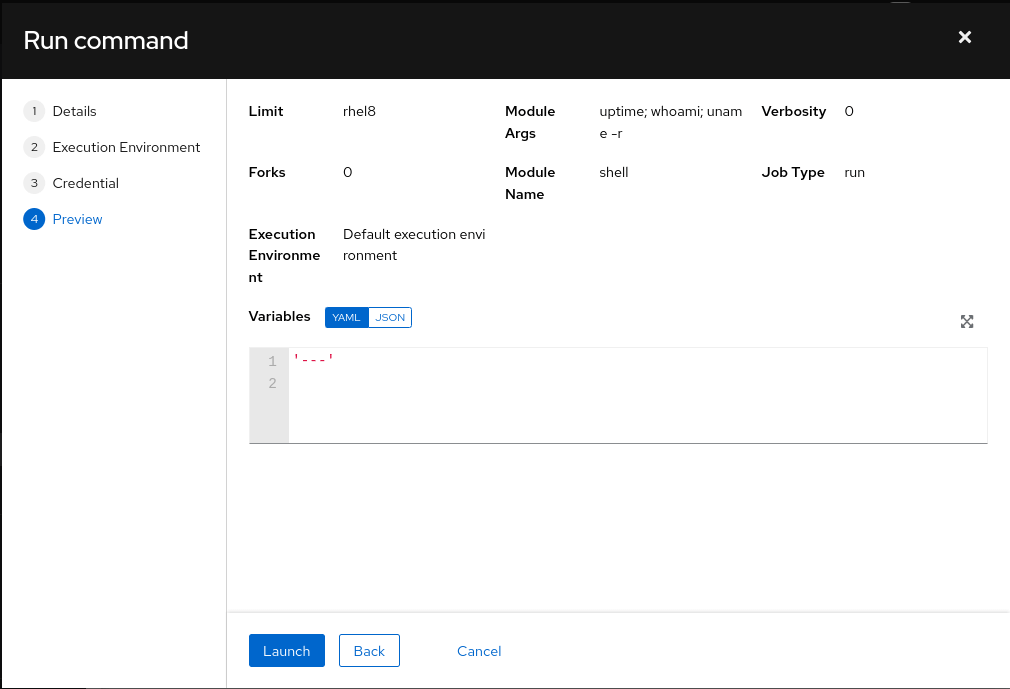Expand the Variables editor to fullscreen

point(966,321)
